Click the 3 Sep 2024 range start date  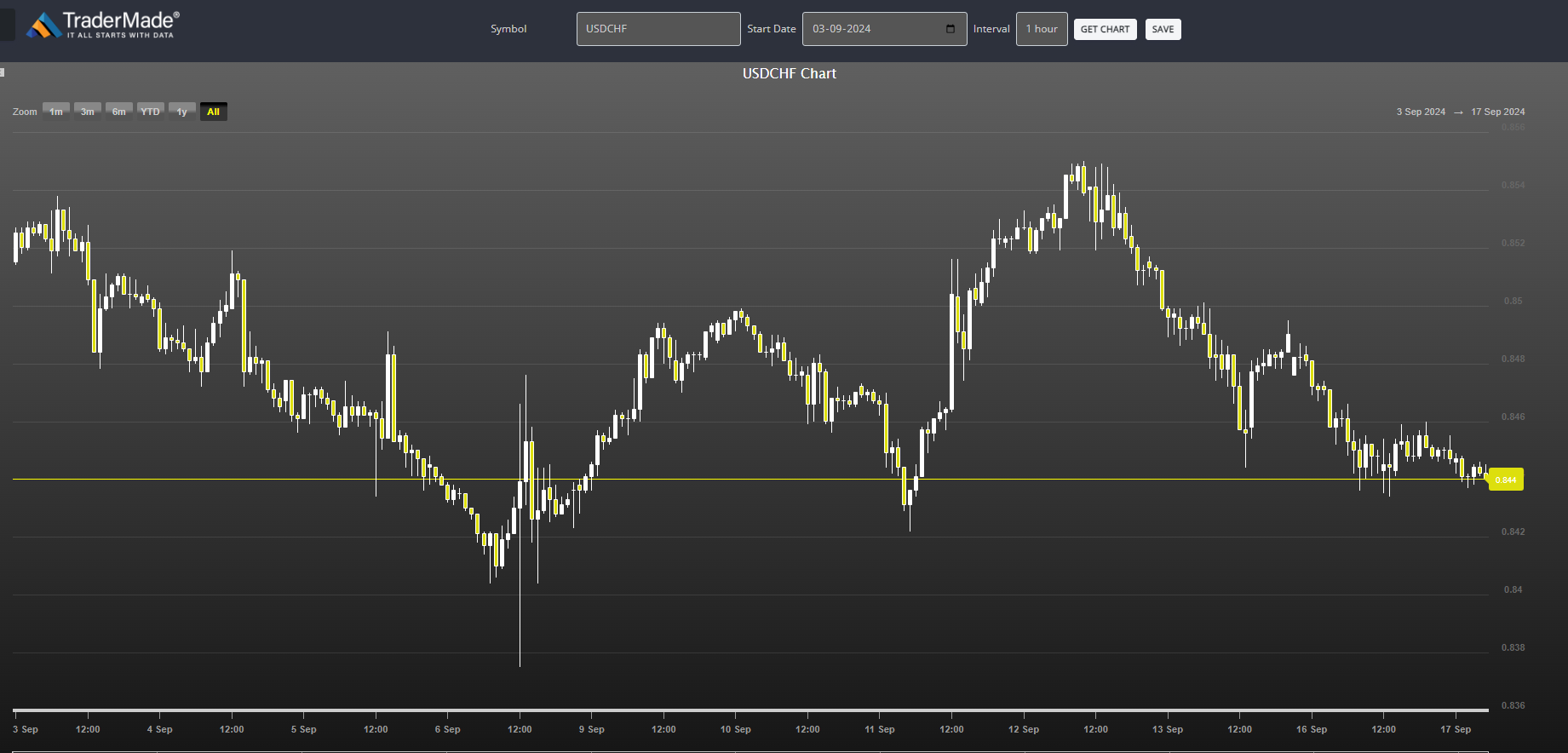click(1421, 112)
